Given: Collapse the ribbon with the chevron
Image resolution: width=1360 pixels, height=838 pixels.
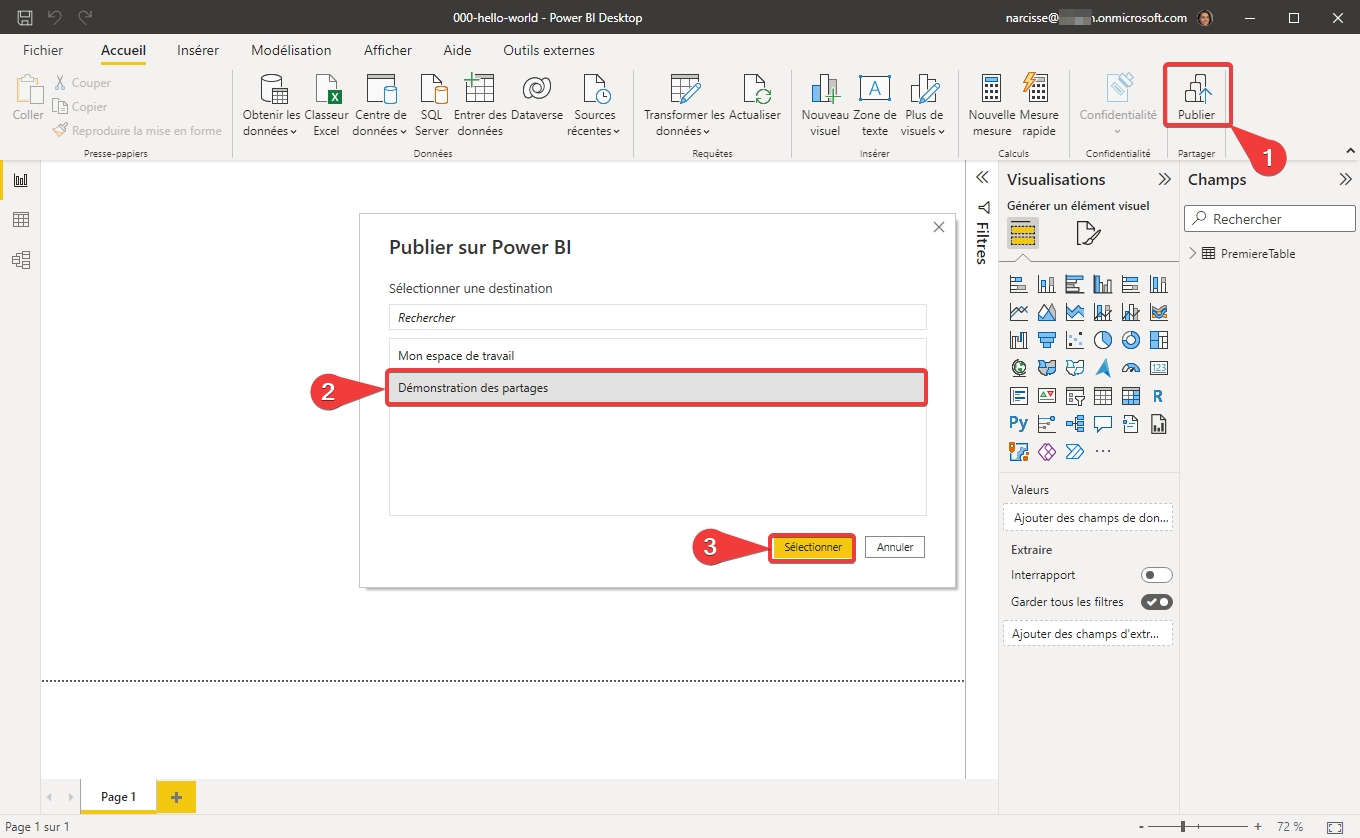Looking at the screenshot, I should click(x=1350, y=151).
